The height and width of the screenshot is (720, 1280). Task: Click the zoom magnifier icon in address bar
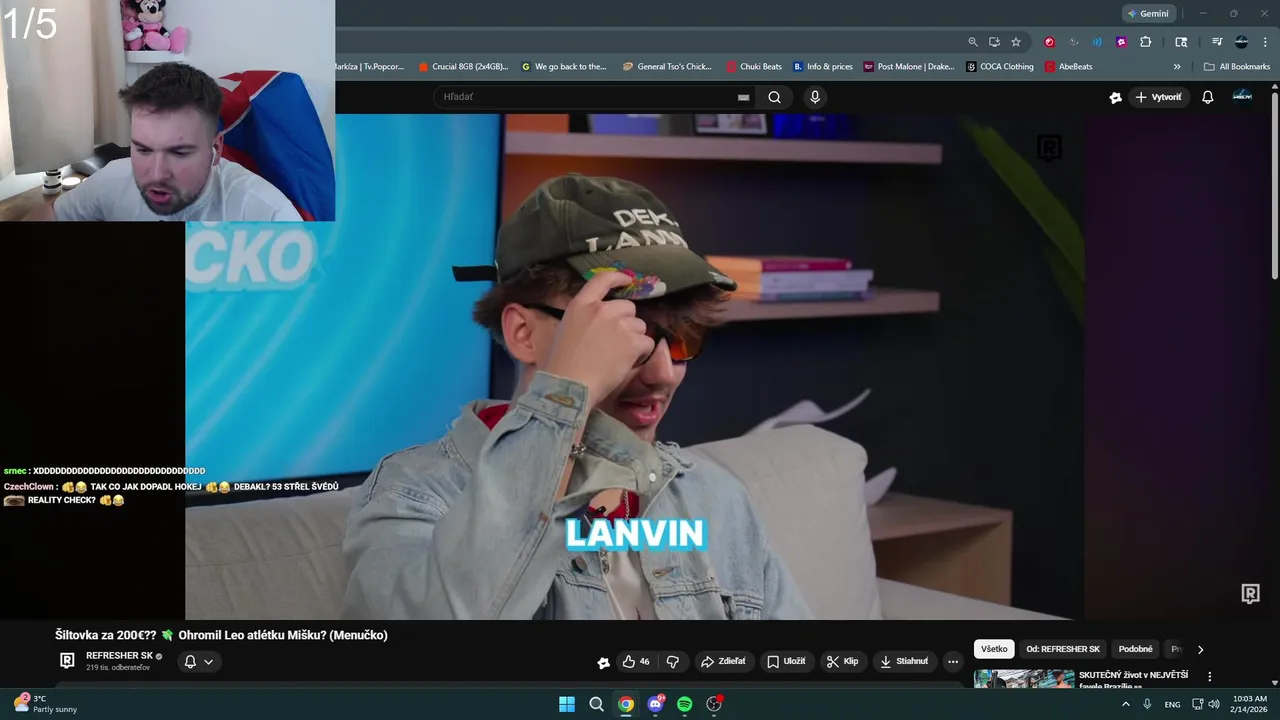tap(973, 42)
